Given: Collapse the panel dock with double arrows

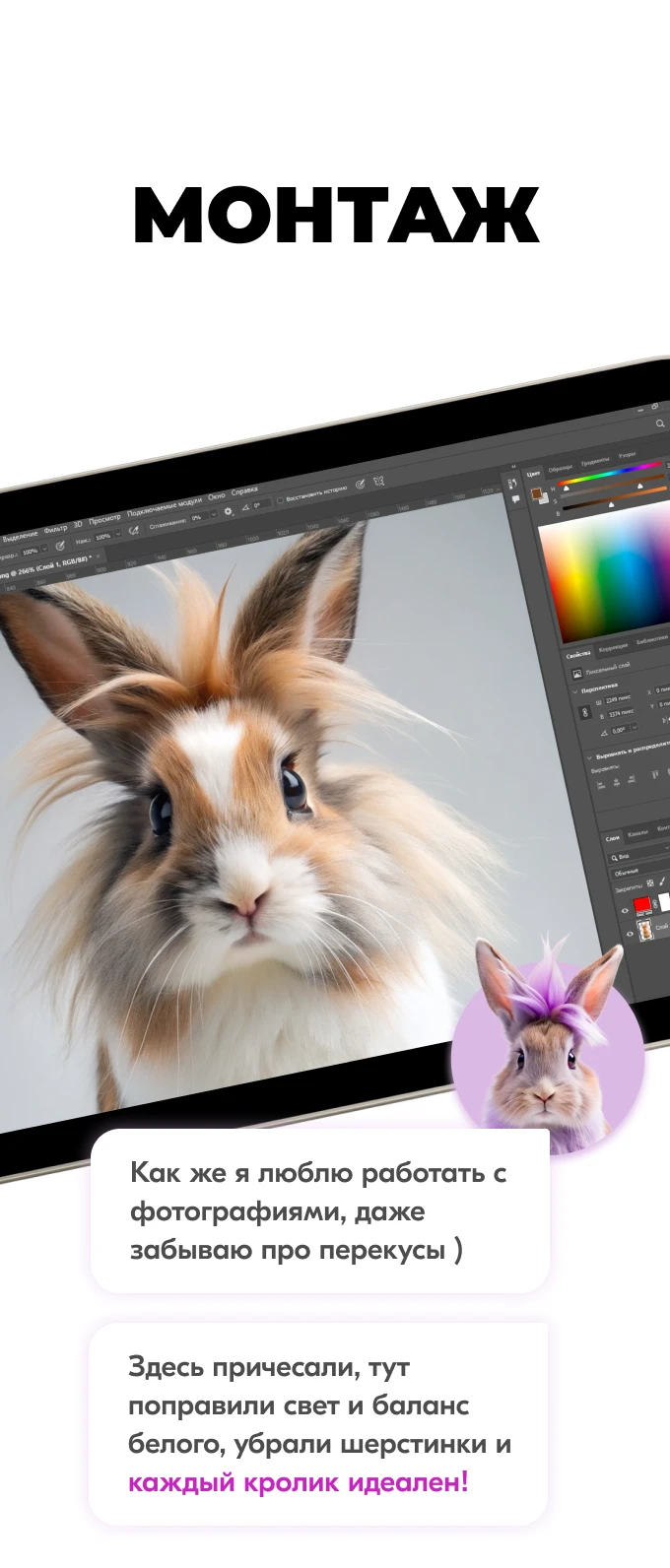Looking at the screenshot, I should [513, 467].
